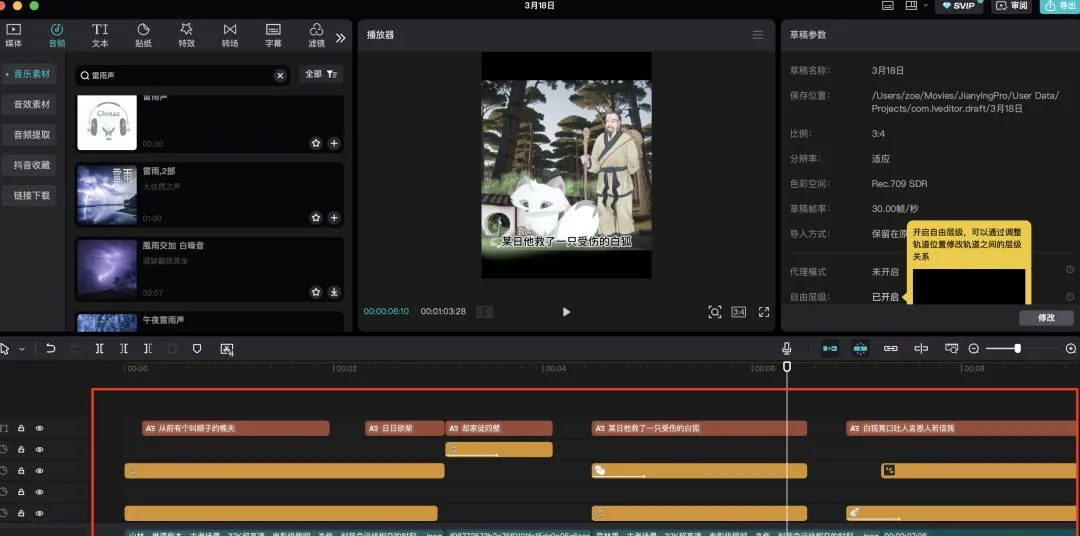Viewport: 1080px width, 536px height.
Task: Download the 風雨交加 白噪音 track
Action: pyautogui.click(x=334, y=292)
